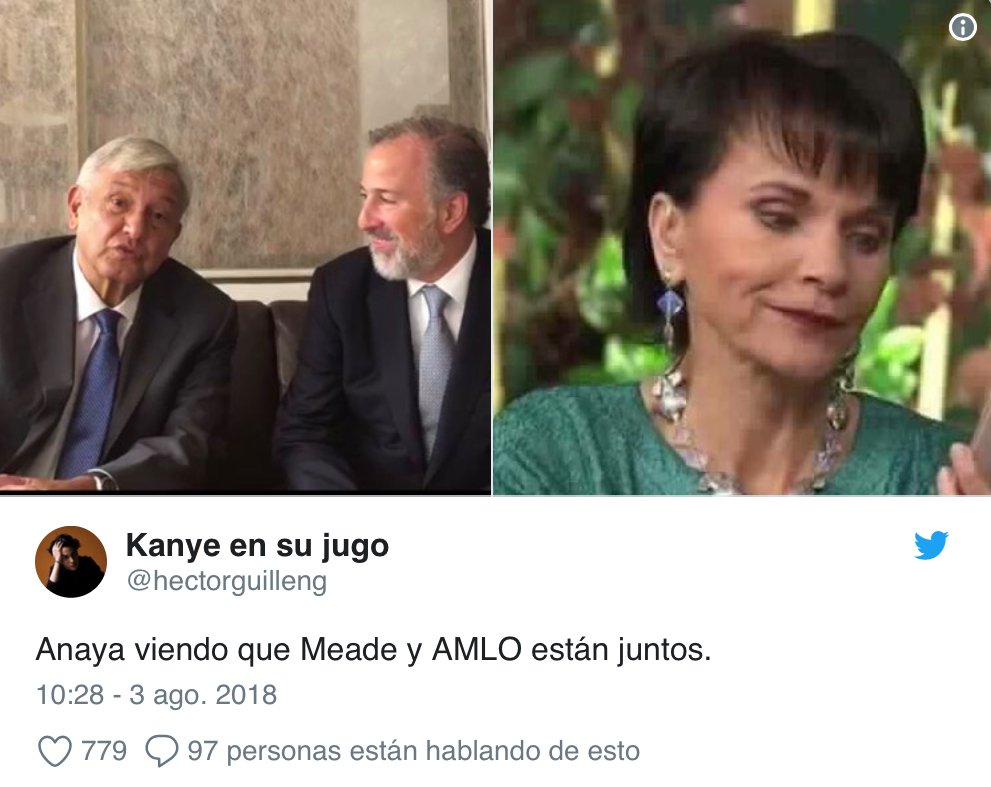The height and width of the screenshot is (787, 991).
Task: Click the 779 likes count
Action: coord(104,751)
